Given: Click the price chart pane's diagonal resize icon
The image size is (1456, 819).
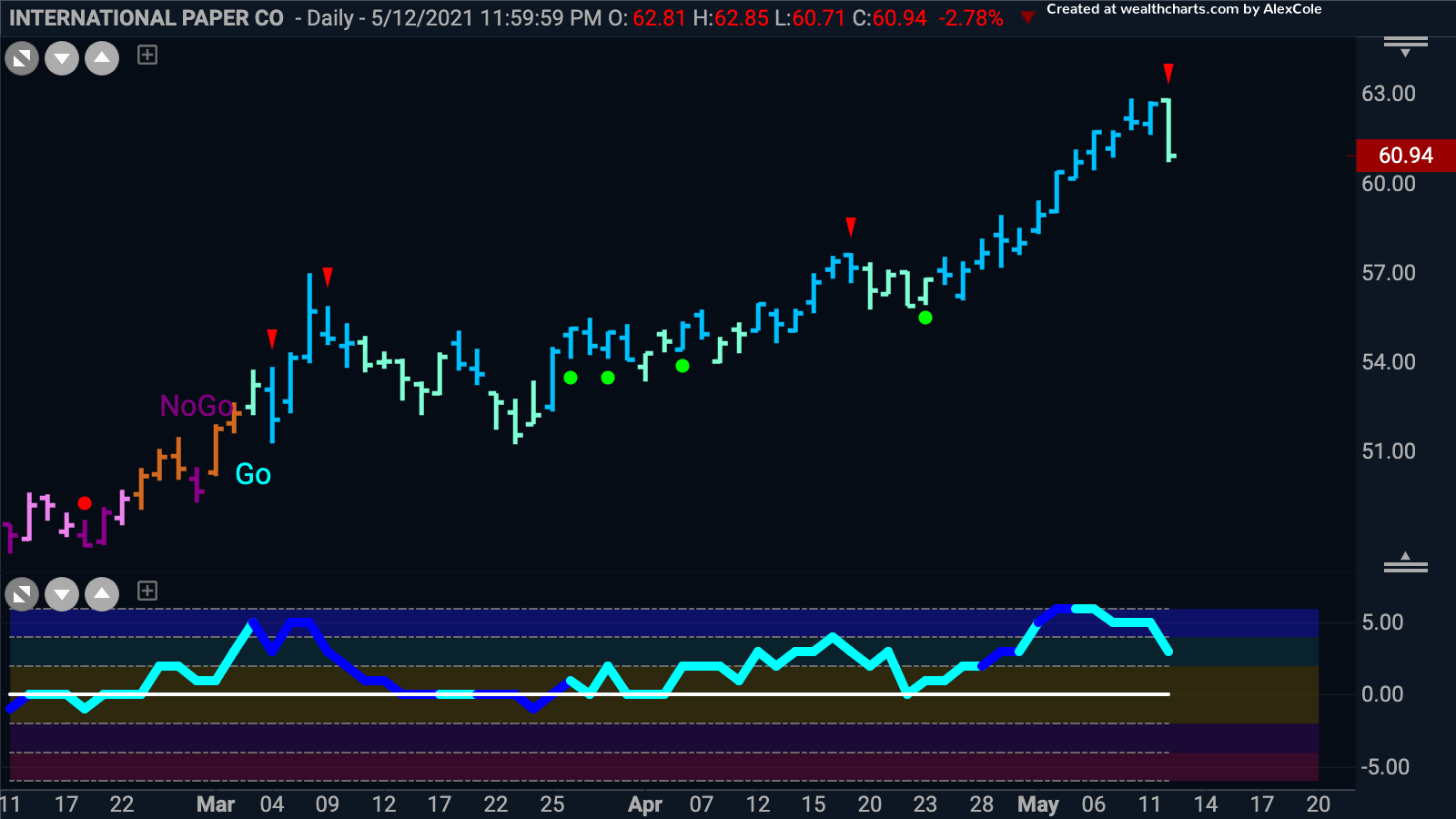Looking at the screenshot, I should coord(22,59).
